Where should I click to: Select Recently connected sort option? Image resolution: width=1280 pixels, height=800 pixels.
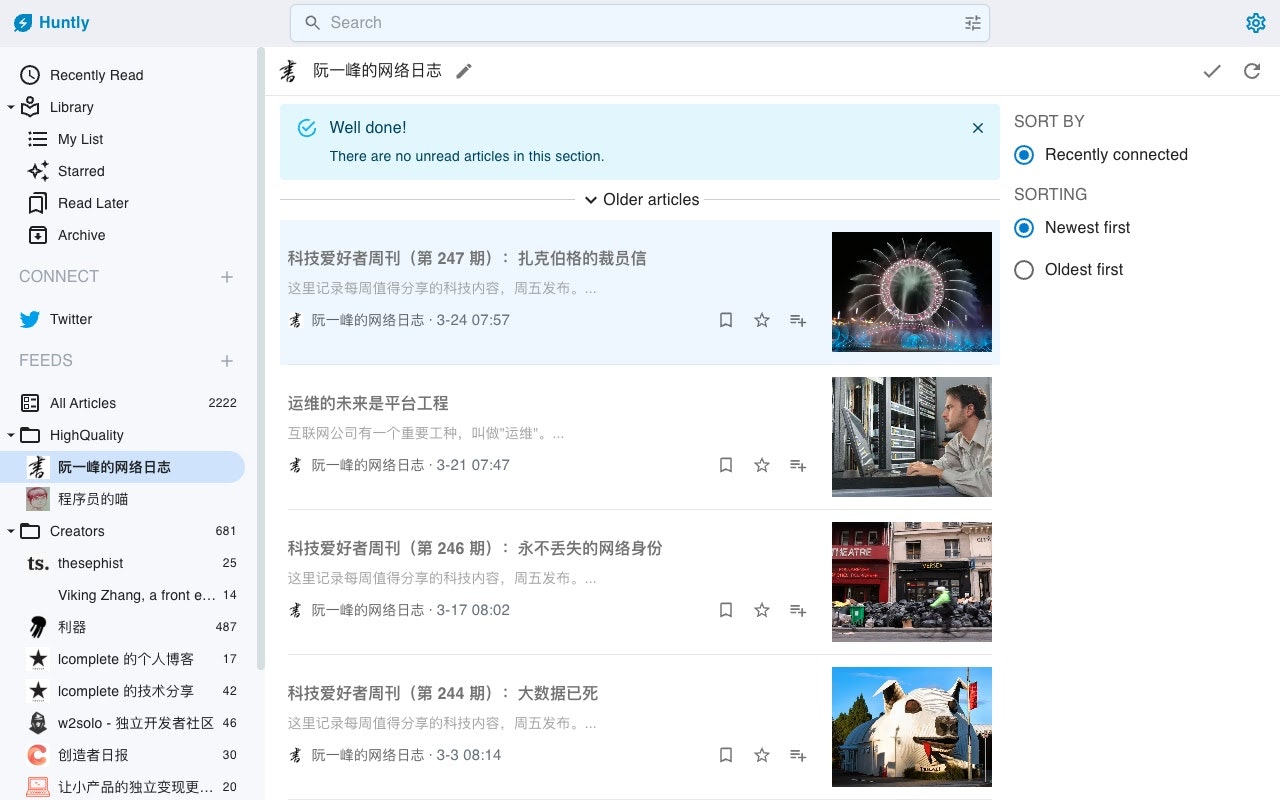1023,155
